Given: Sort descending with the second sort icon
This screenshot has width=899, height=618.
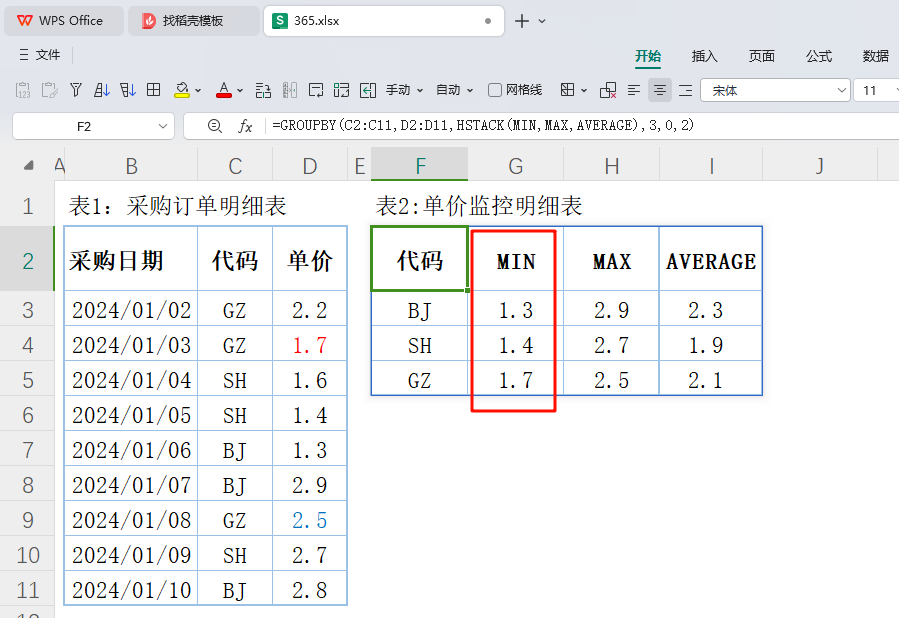Looking at the screenshot, I should (x=127, y=90).
